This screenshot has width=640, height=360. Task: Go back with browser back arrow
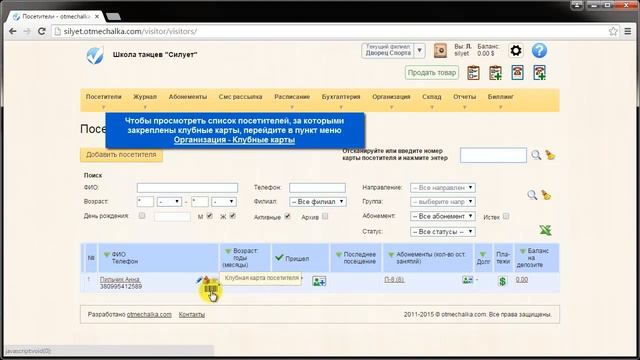click(13, 31)
